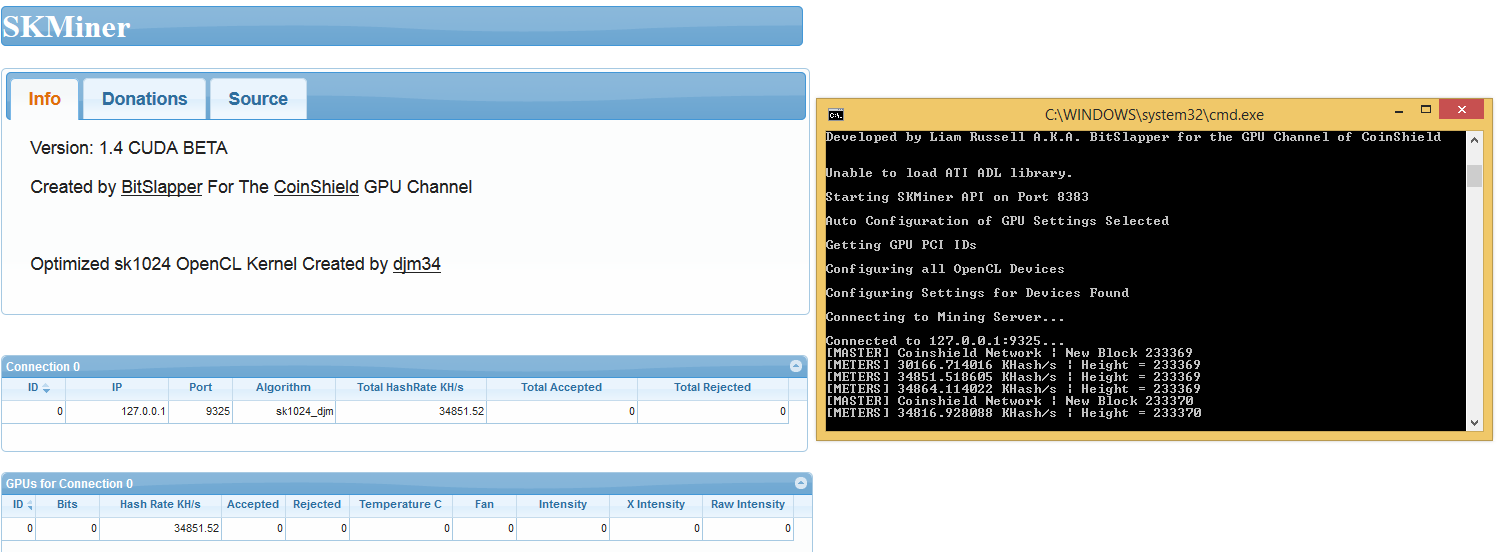The image size is (1507, 552).
Task: Sort GPU table by Hash Rate KH/s
Action: click(161, 505)
